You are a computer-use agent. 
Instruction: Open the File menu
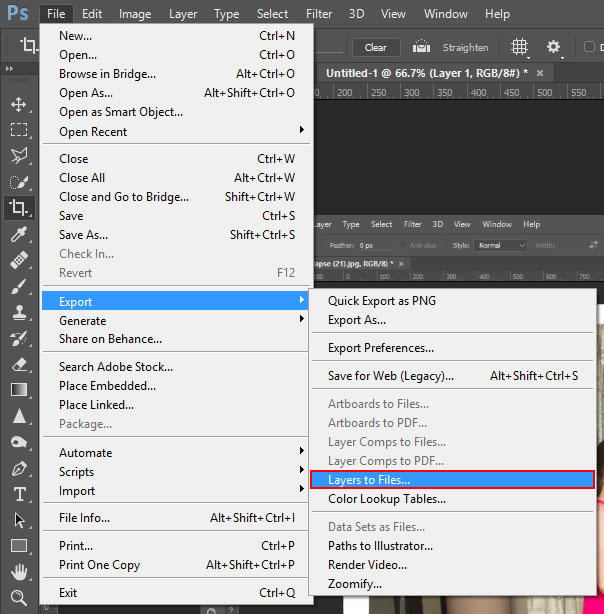click(56, 14)
